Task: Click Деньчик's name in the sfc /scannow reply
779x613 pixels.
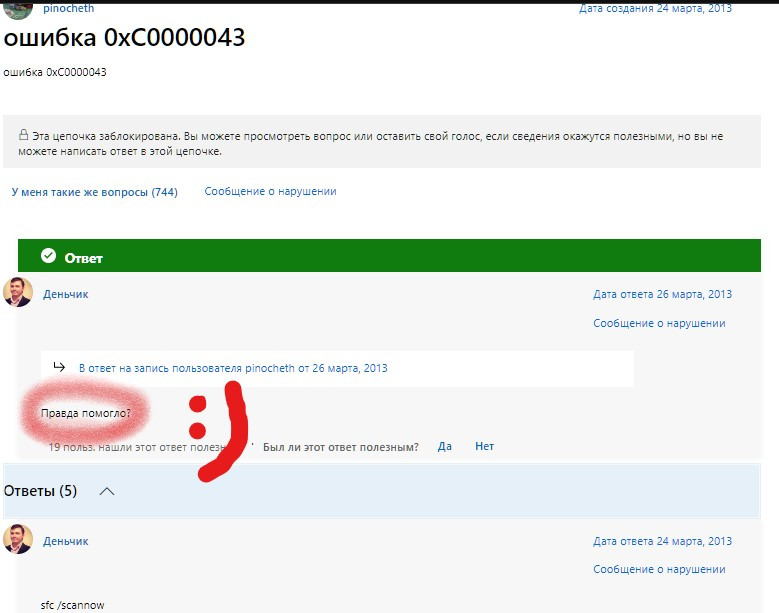Action: [x=66, y=541]
